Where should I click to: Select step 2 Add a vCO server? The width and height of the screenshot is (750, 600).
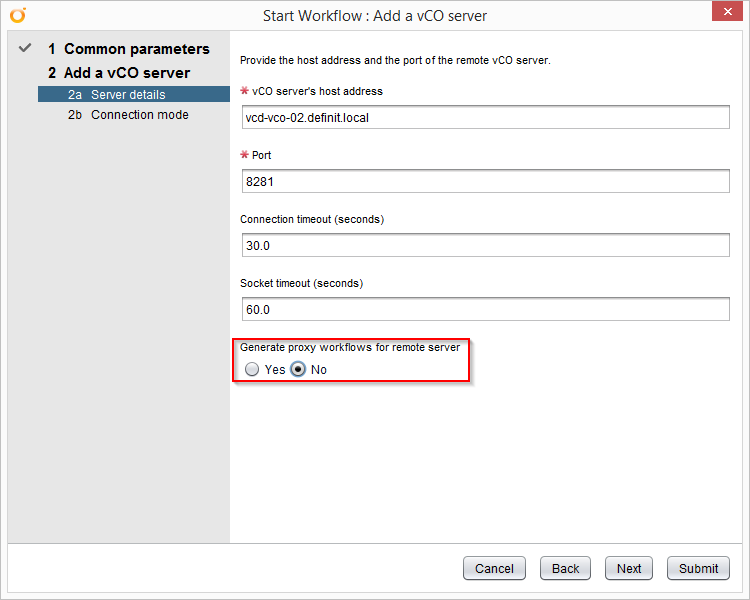[126, 73]
